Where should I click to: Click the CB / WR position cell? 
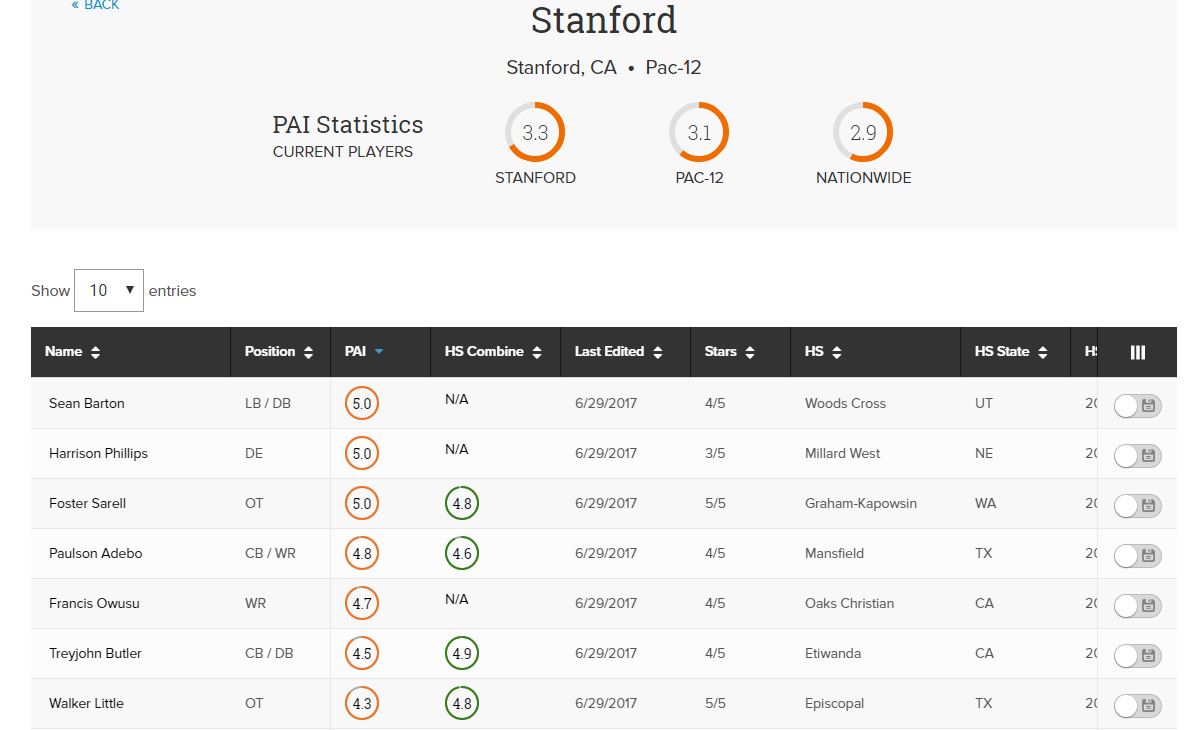270,553
